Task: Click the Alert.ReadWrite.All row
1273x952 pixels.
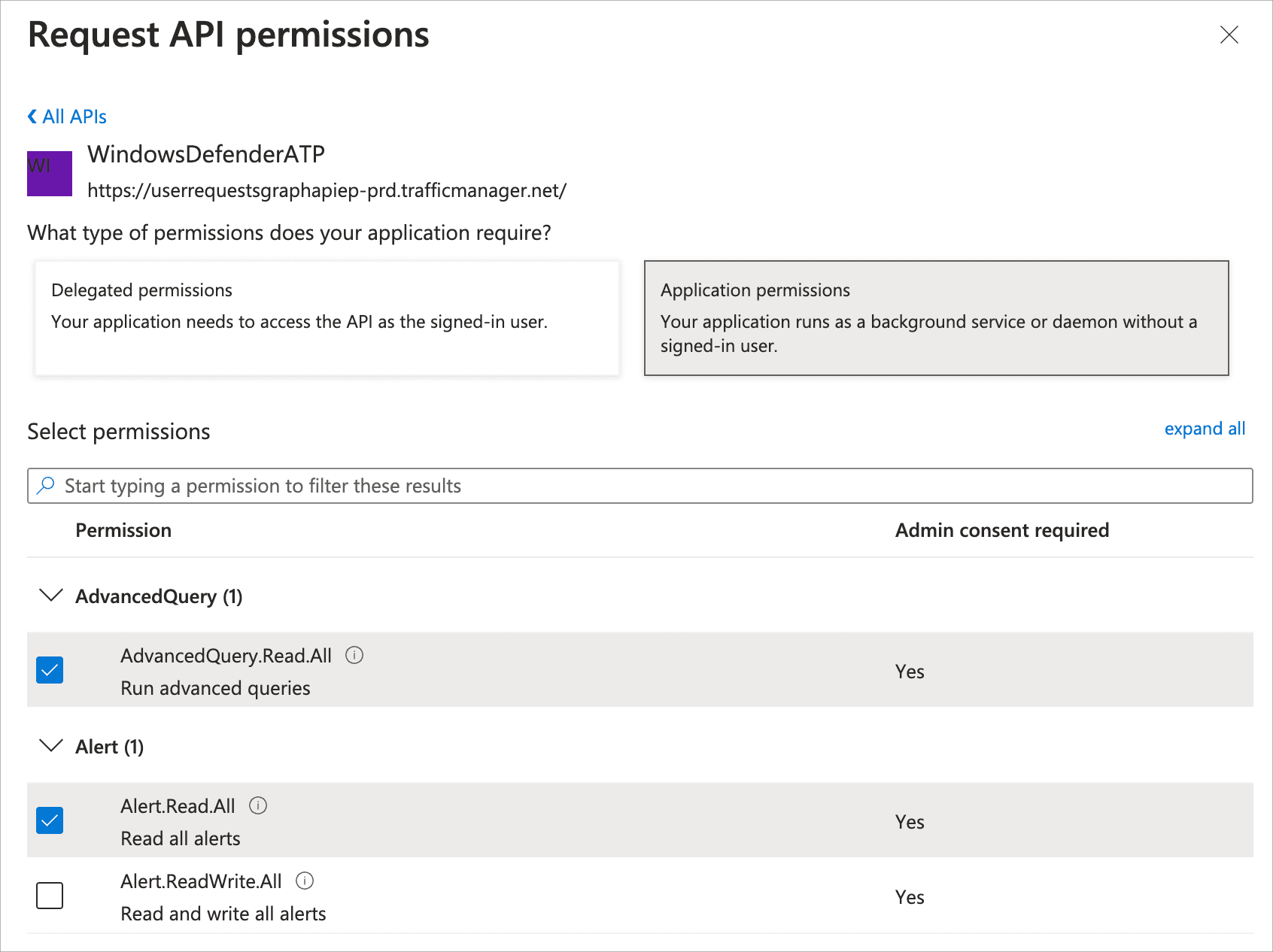Action: [x=527, y=896]
